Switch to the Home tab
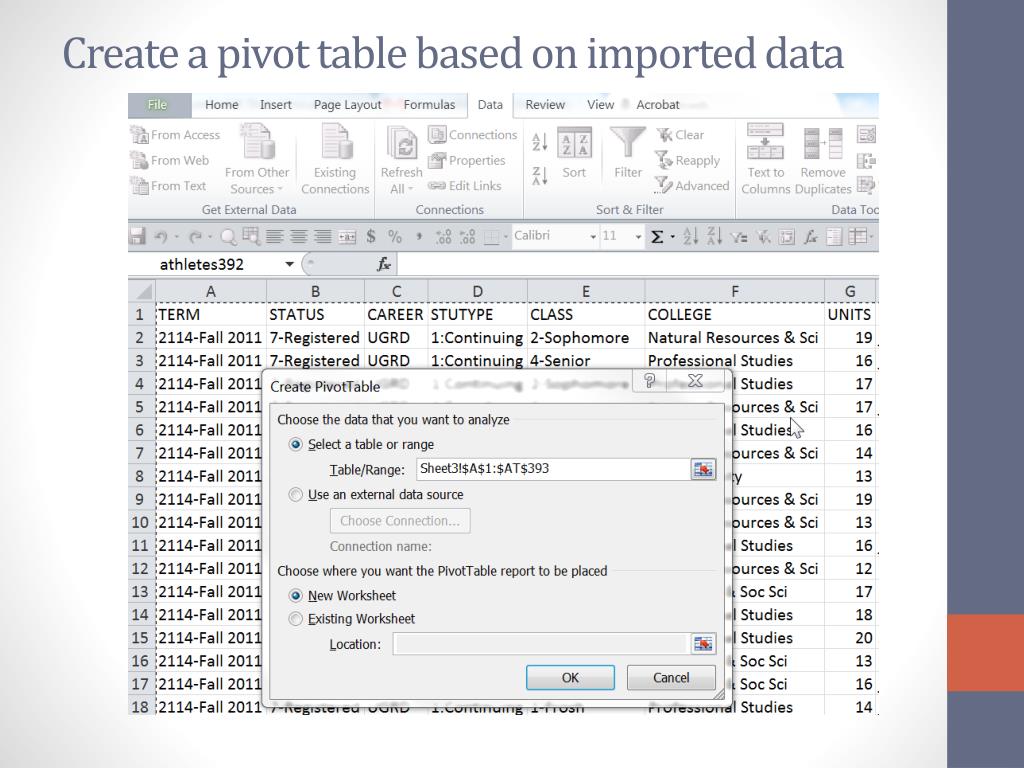Image resolution: width=1024 pixels, height=768 pixels. (221, 104)
